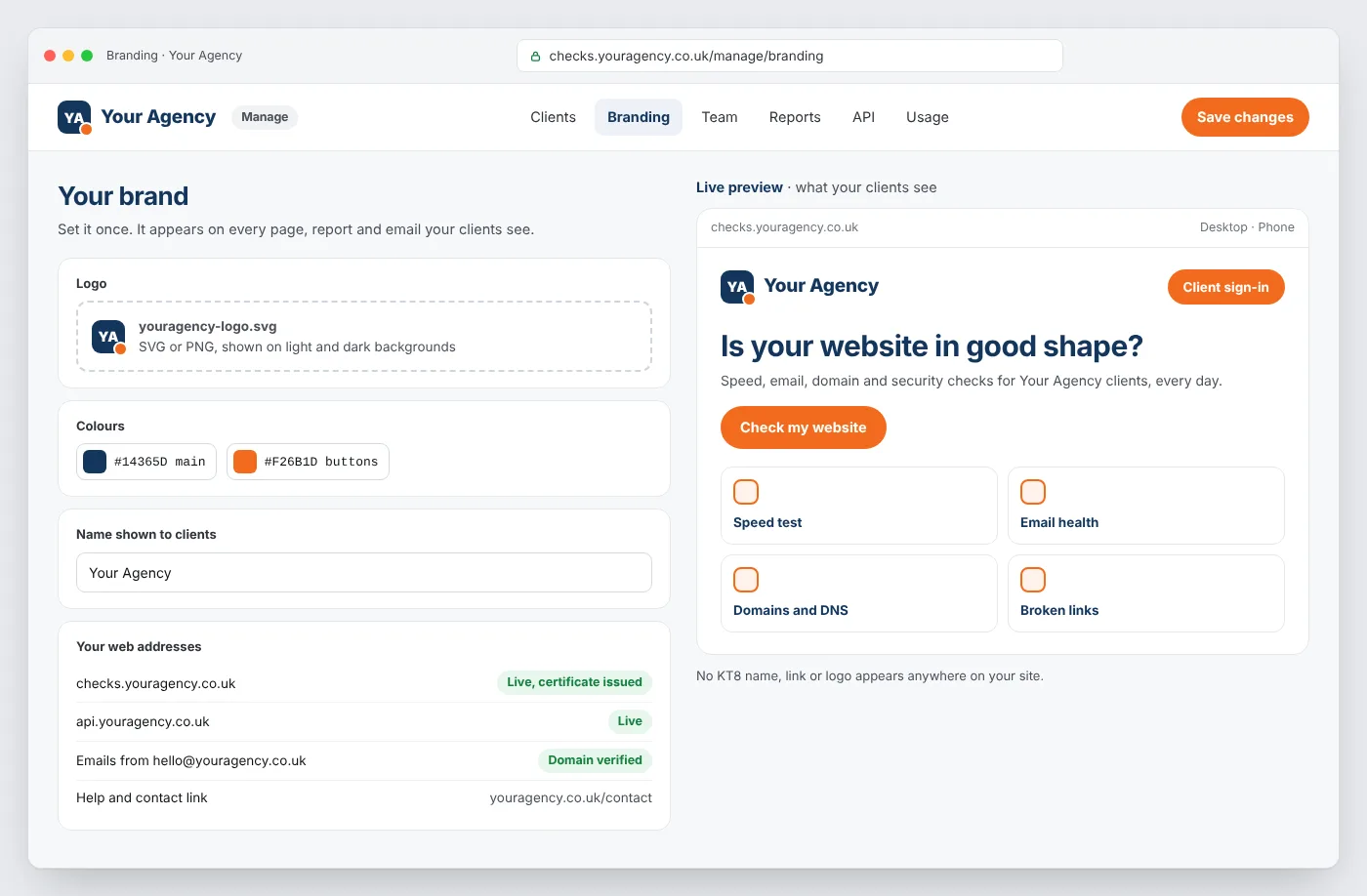Switch to the API tab
The width and height of the screenshot is (1367, 896).
(x=863, y=117)
